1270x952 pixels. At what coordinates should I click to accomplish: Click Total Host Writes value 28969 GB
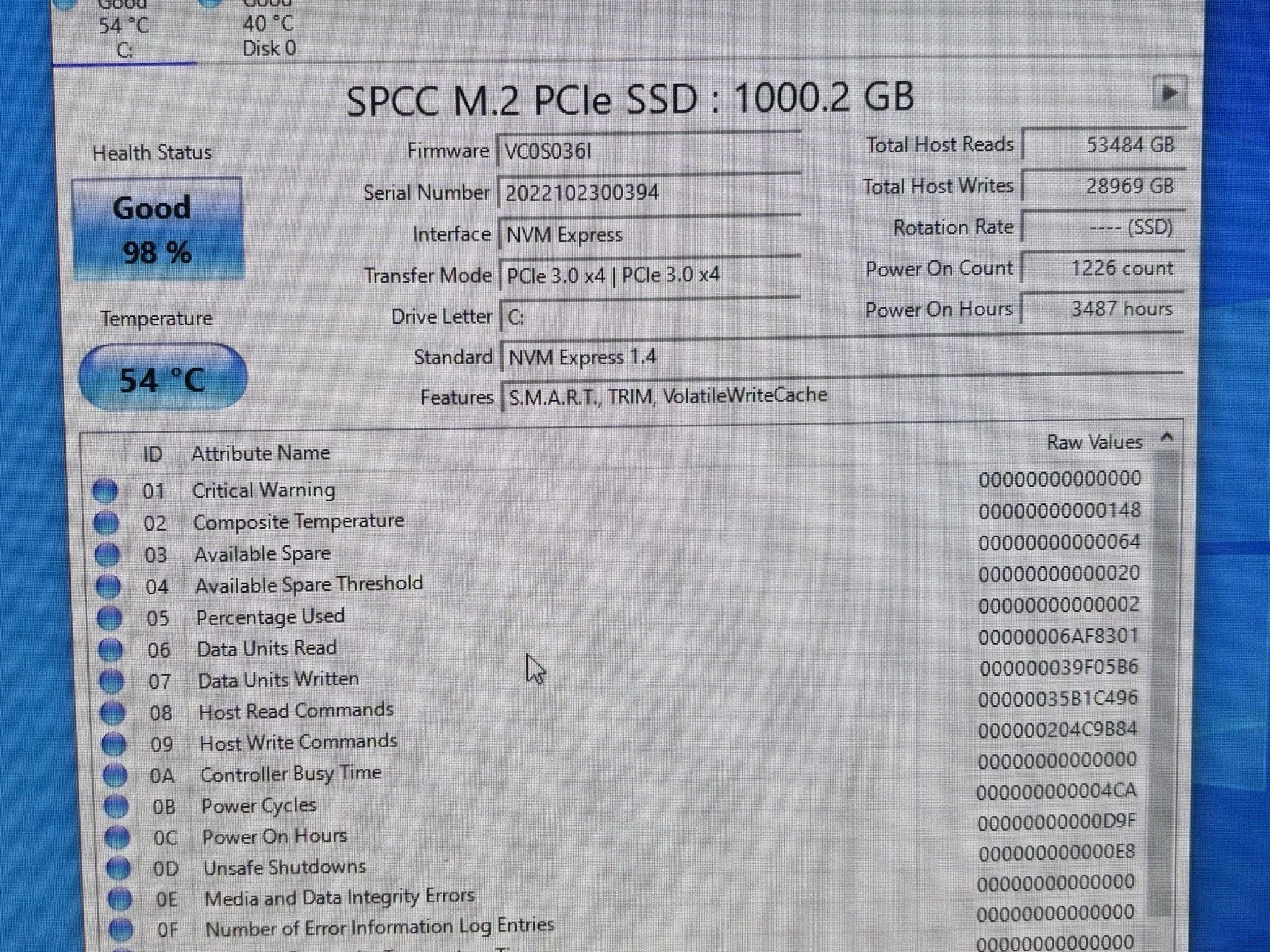click(1104, 186)
